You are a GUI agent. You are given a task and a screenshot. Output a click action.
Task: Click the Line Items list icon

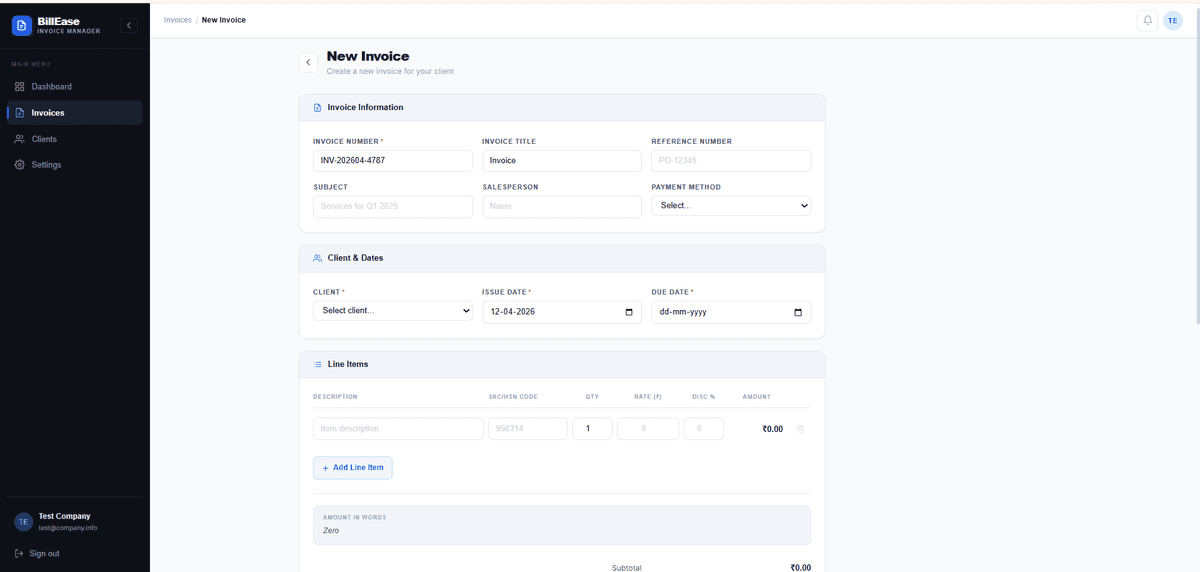pos(318,364)
